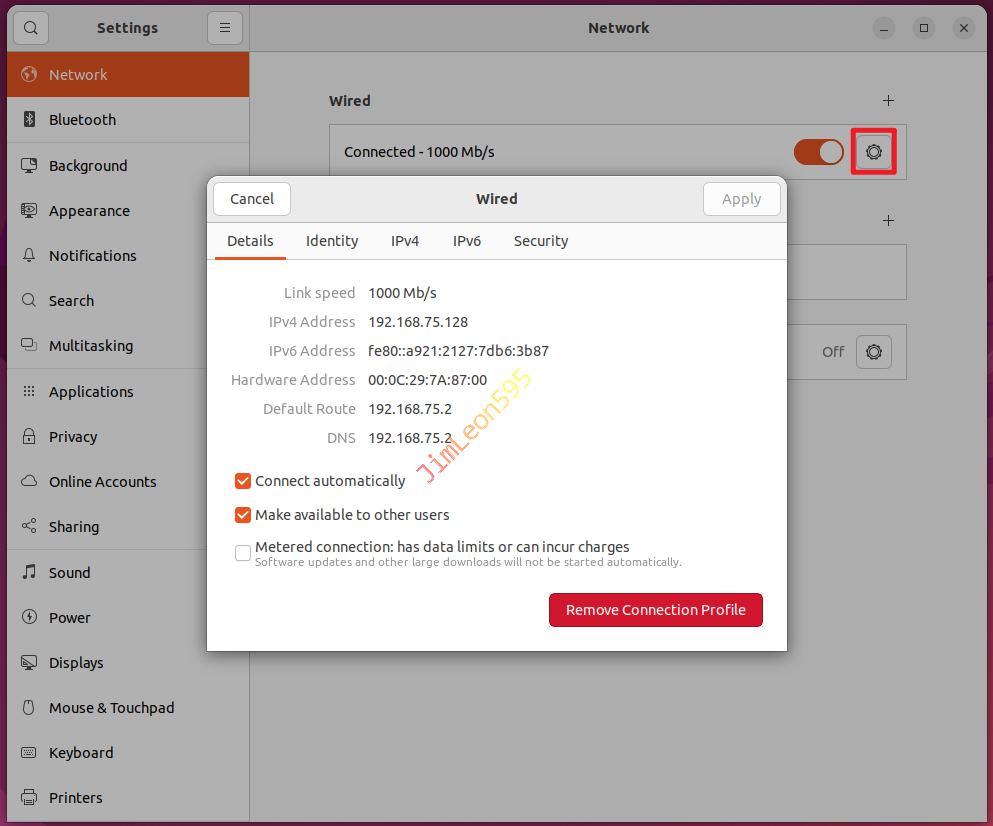This screenshot has height=826, width=993.
Task: Click the Privacy lock icon
Action: (x=29, y=437)
